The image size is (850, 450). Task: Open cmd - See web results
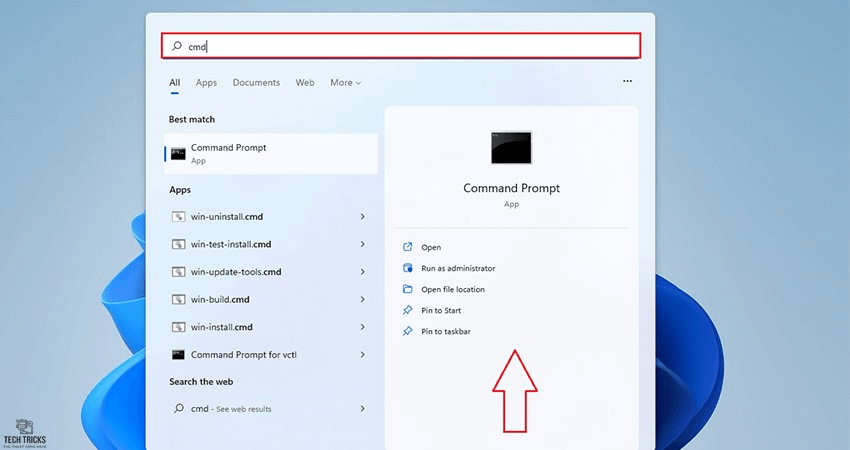click(271, 409)
